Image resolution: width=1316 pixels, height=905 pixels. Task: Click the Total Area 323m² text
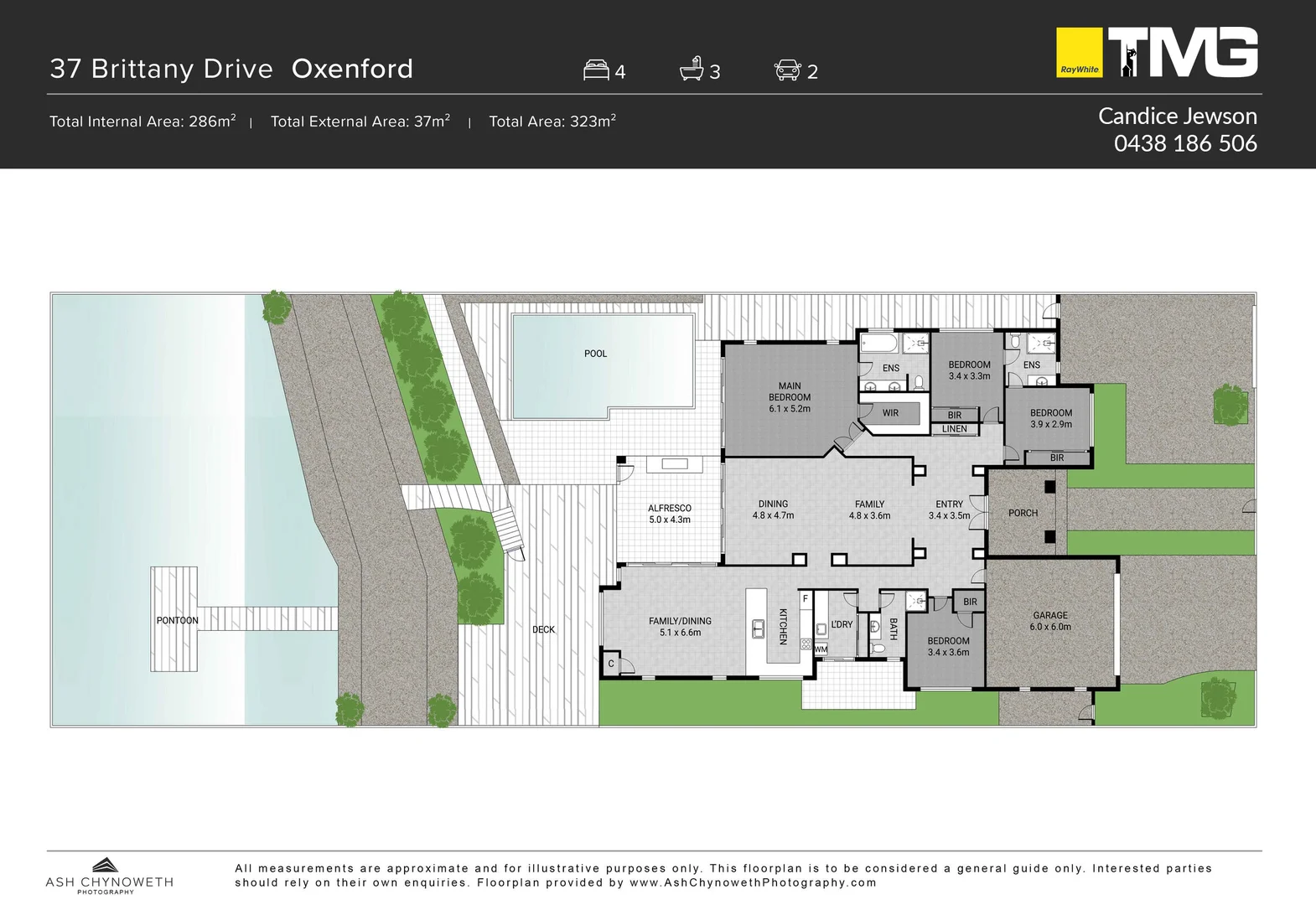(552, 122)
